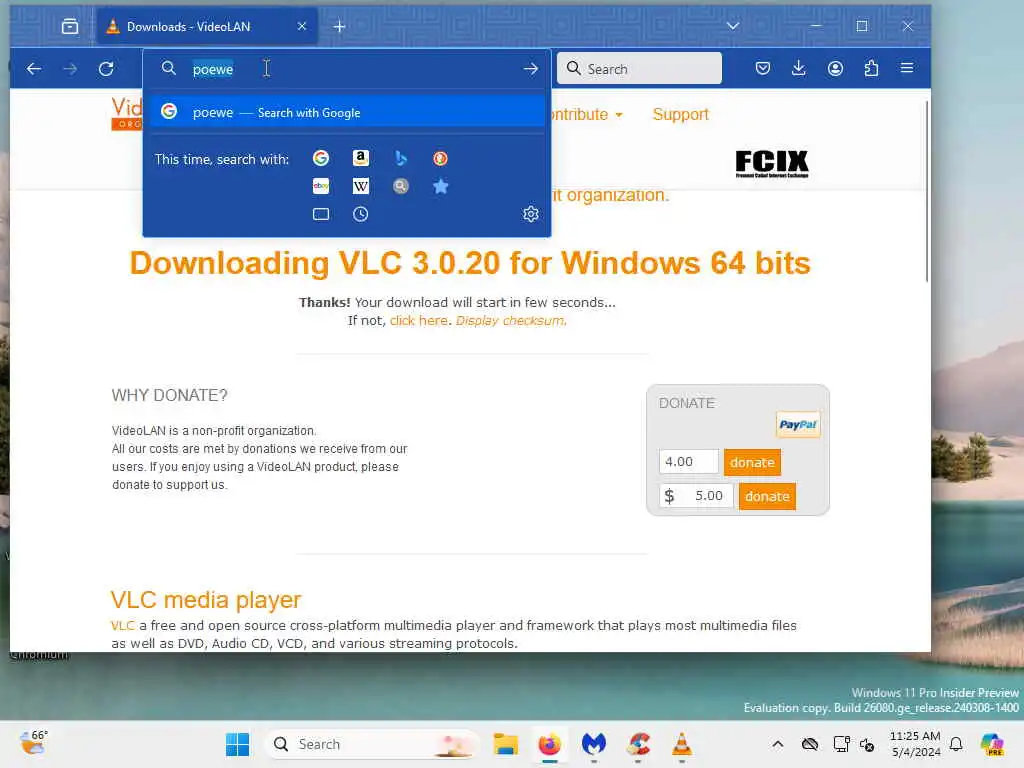Screen dimensions: 1024x768
Task: Reload the current page
Action: click(106, 69)
